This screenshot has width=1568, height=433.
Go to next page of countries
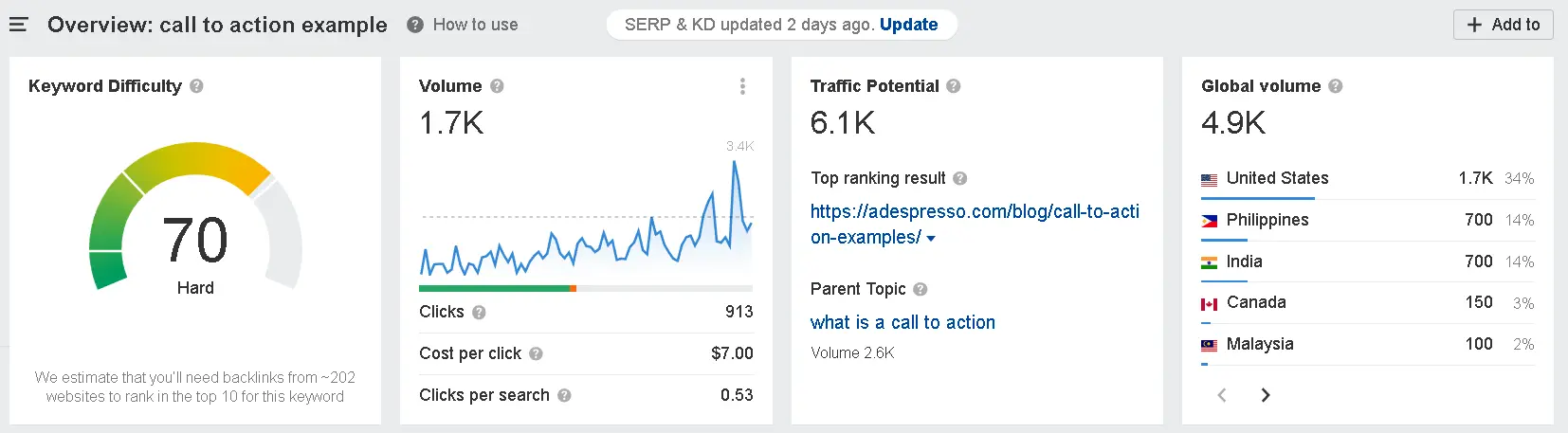pyautogui.click(x=1265, y=395)
